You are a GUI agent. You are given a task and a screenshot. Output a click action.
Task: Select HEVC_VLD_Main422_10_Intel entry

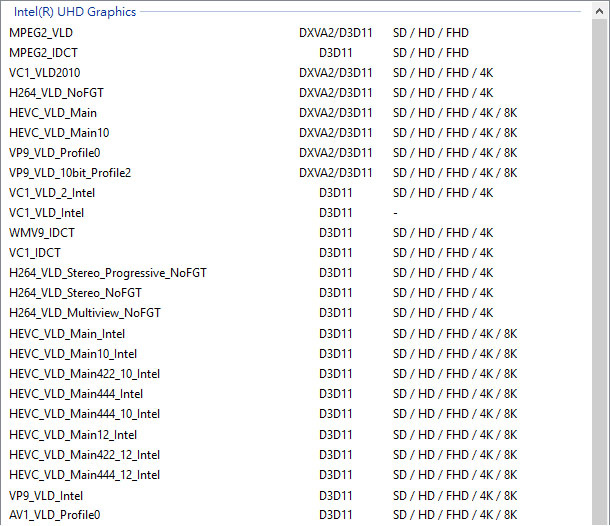84,374
